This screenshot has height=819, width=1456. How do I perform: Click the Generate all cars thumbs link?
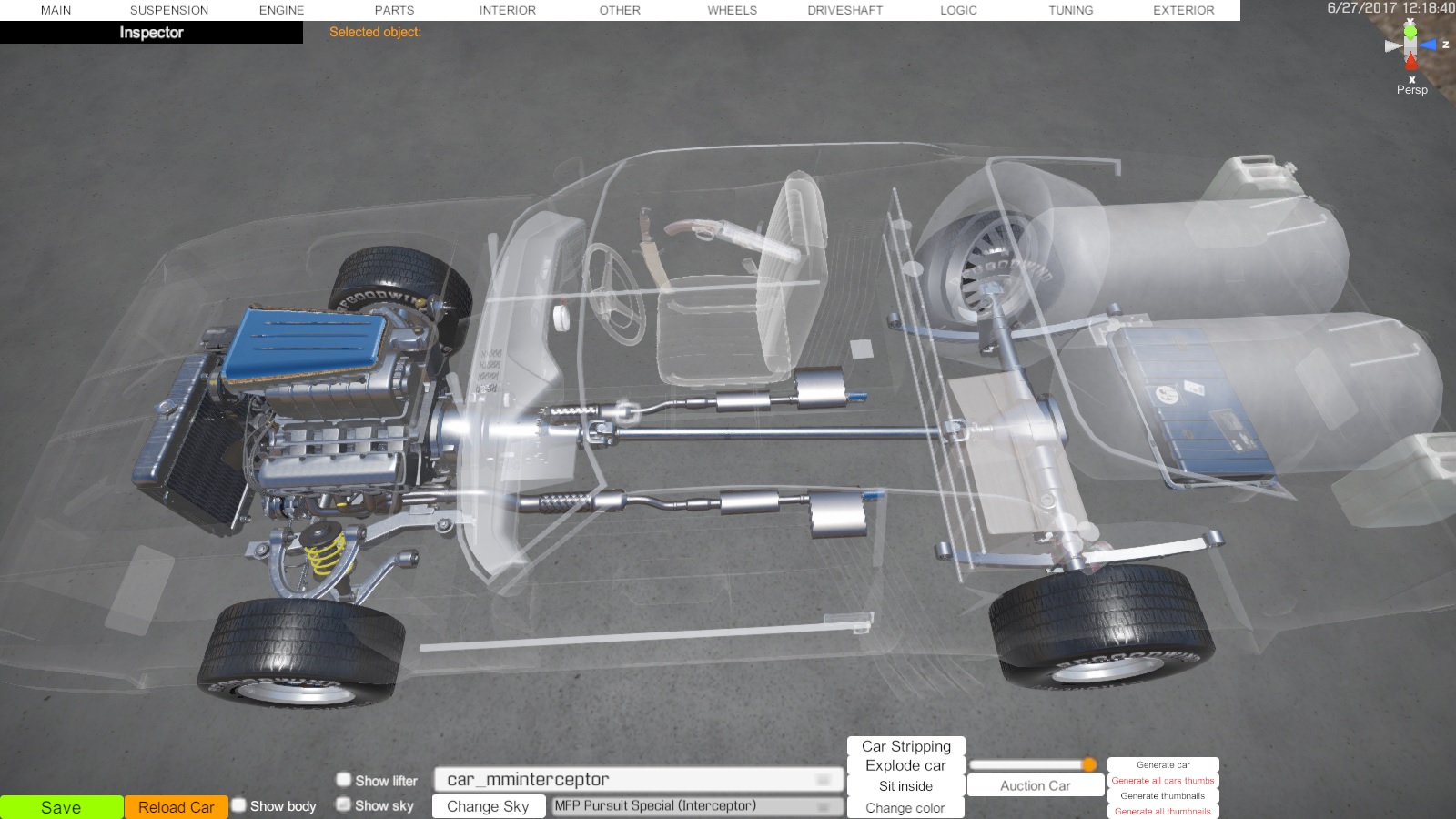tap(1162, 781)
